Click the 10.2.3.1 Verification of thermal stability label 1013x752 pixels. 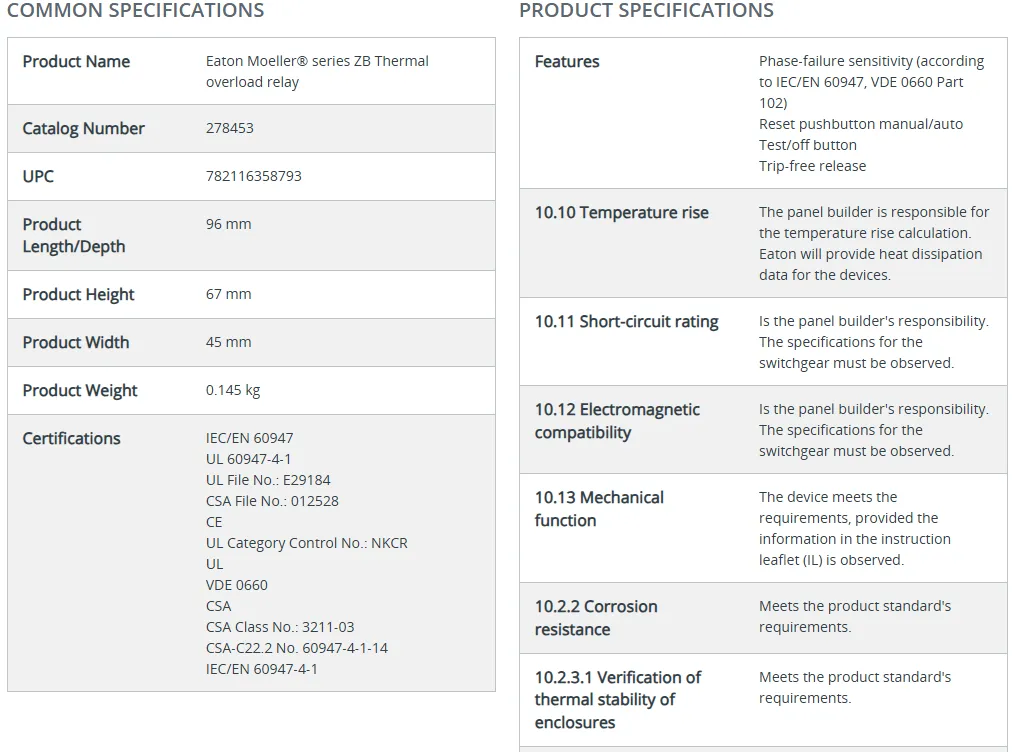[x=617, y=699]
